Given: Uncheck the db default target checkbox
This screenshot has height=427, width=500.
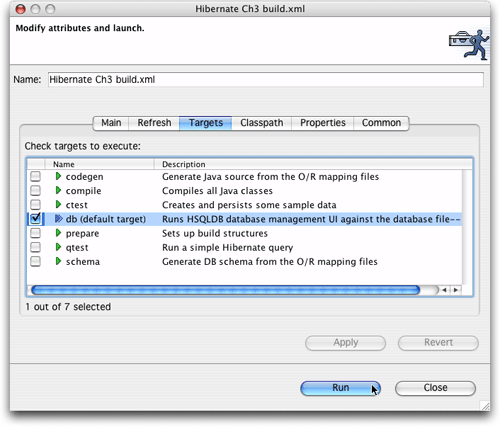Looking at the screenshot, I should [35, 219].
